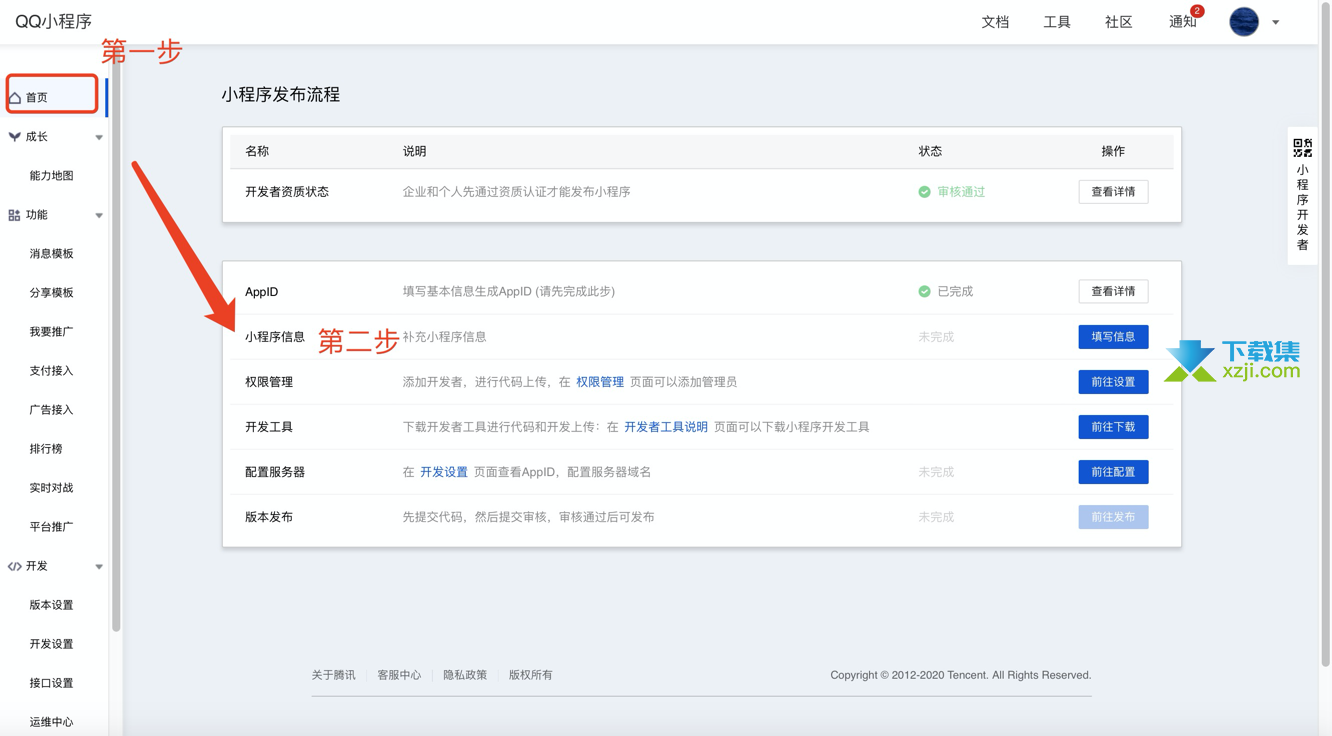
Task: Open 版本设置 in the sidebar
Action: pos(52,605)
